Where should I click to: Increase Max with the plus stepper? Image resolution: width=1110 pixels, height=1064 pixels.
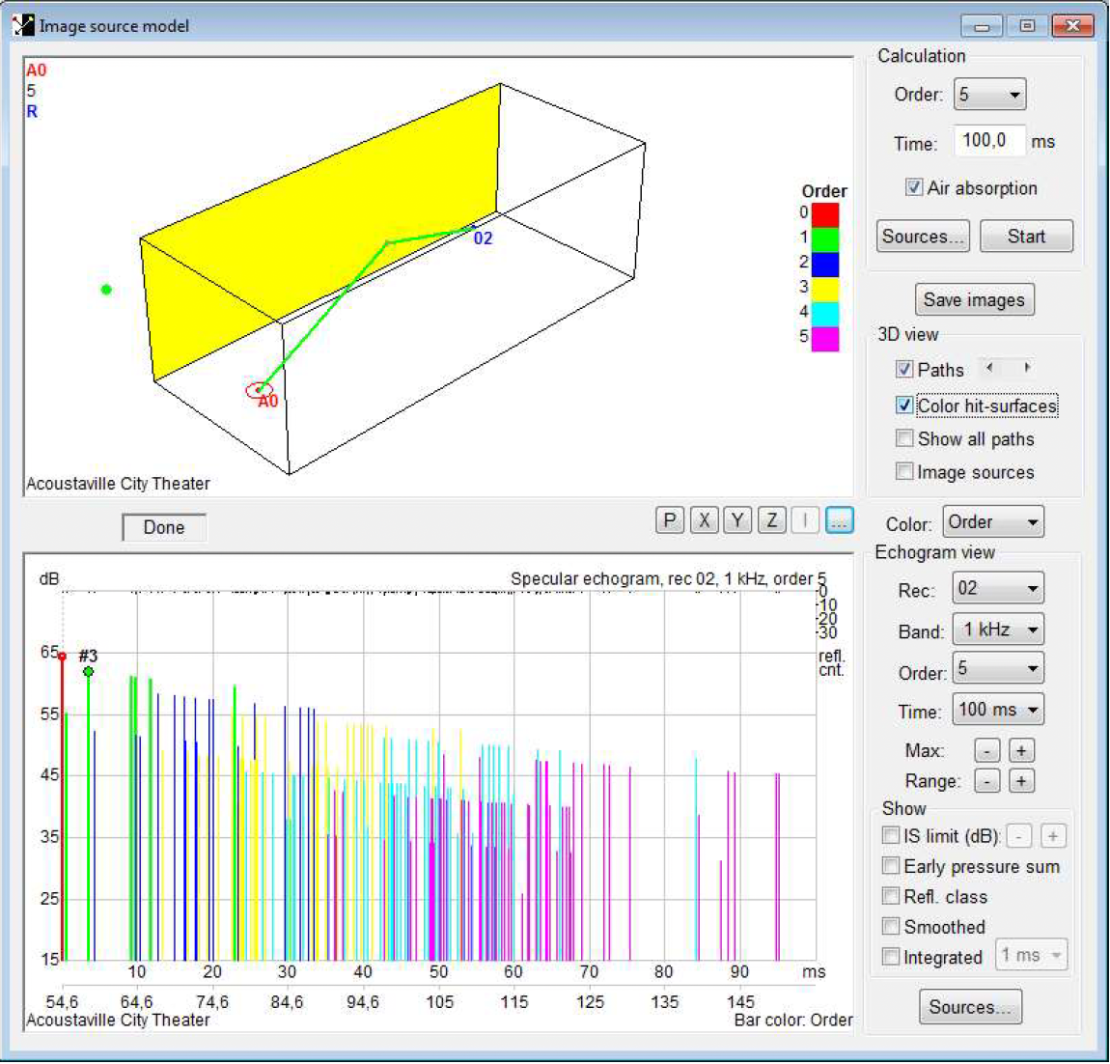coord(1021,751)
